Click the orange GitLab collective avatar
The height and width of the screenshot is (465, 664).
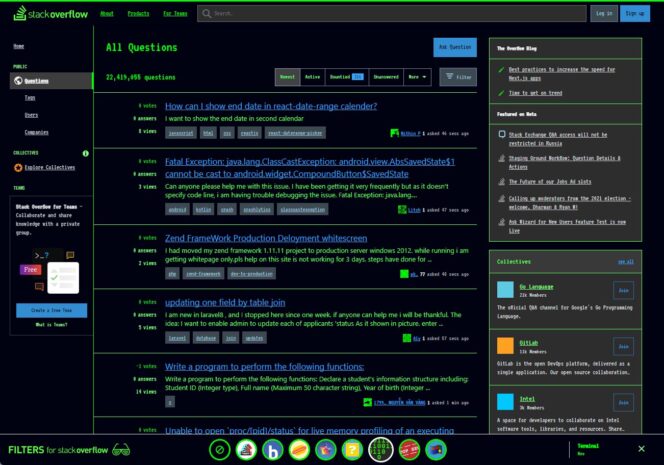pyautogui.click(x=505, y=346)
